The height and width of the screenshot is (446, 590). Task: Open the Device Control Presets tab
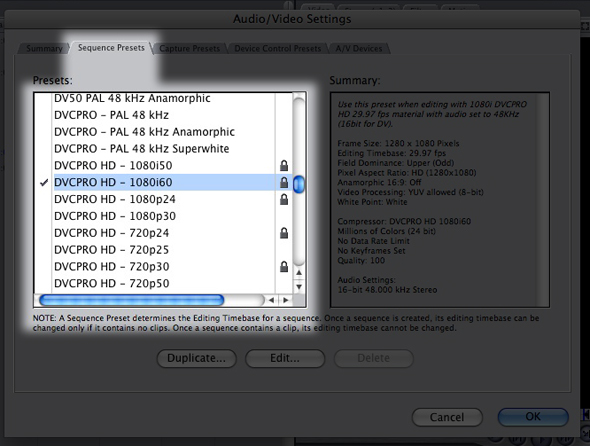(278, 49)
